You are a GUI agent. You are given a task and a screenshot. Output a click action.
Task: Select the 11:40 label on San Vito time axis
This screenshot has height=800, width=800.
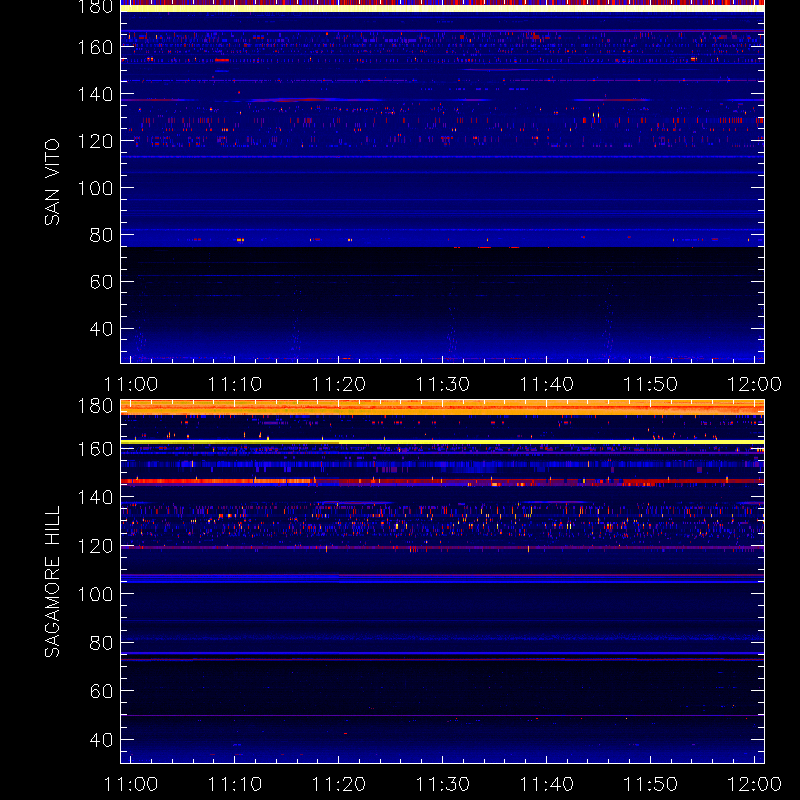547,384
